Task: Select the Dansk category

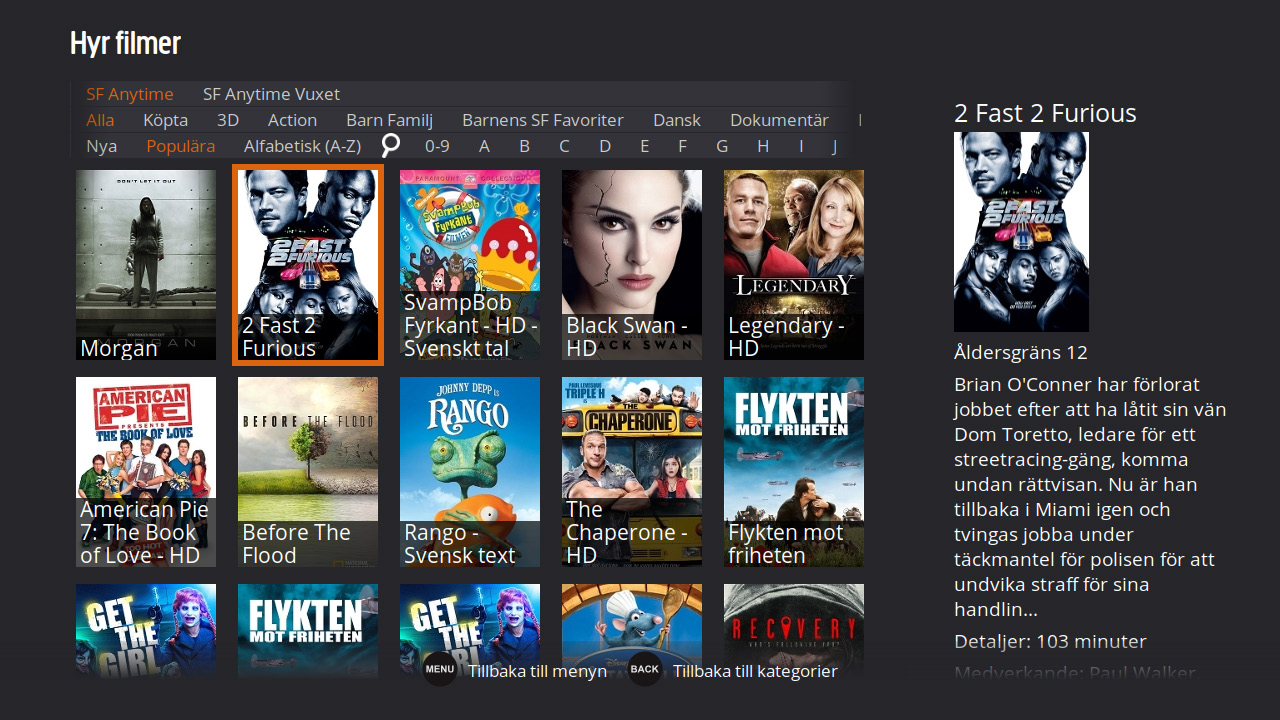Action: [x=677, y=120]
